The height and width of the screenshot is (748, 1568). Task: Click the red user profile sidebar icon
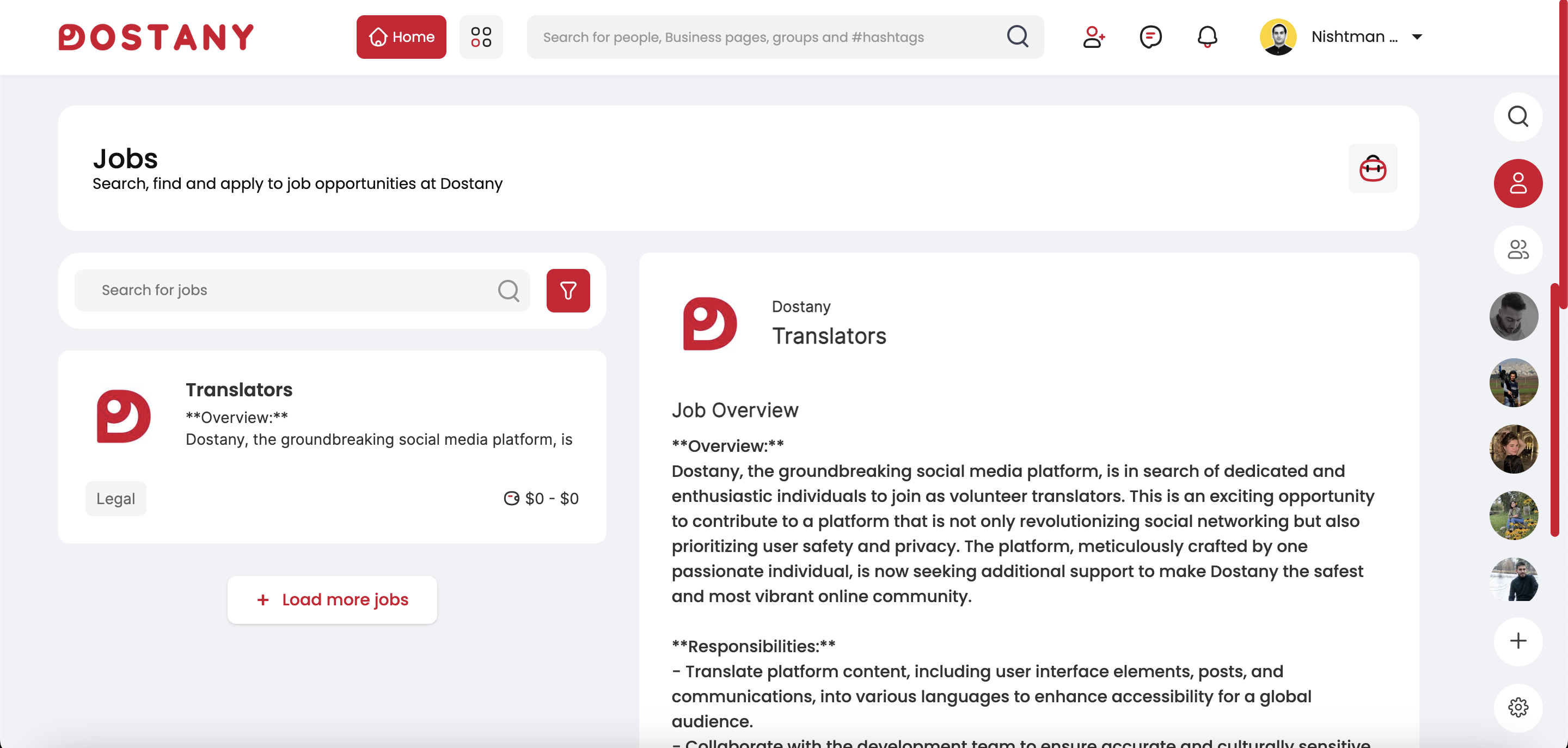1517,183
